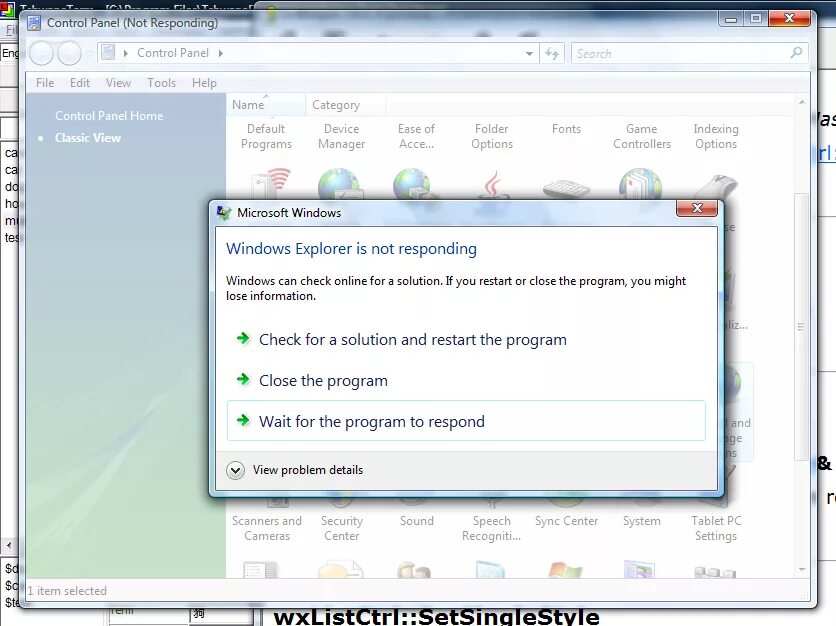This screenshot has width=836, height=626.
Task: Minimize the Control Panel window
Action: (731, 19)
